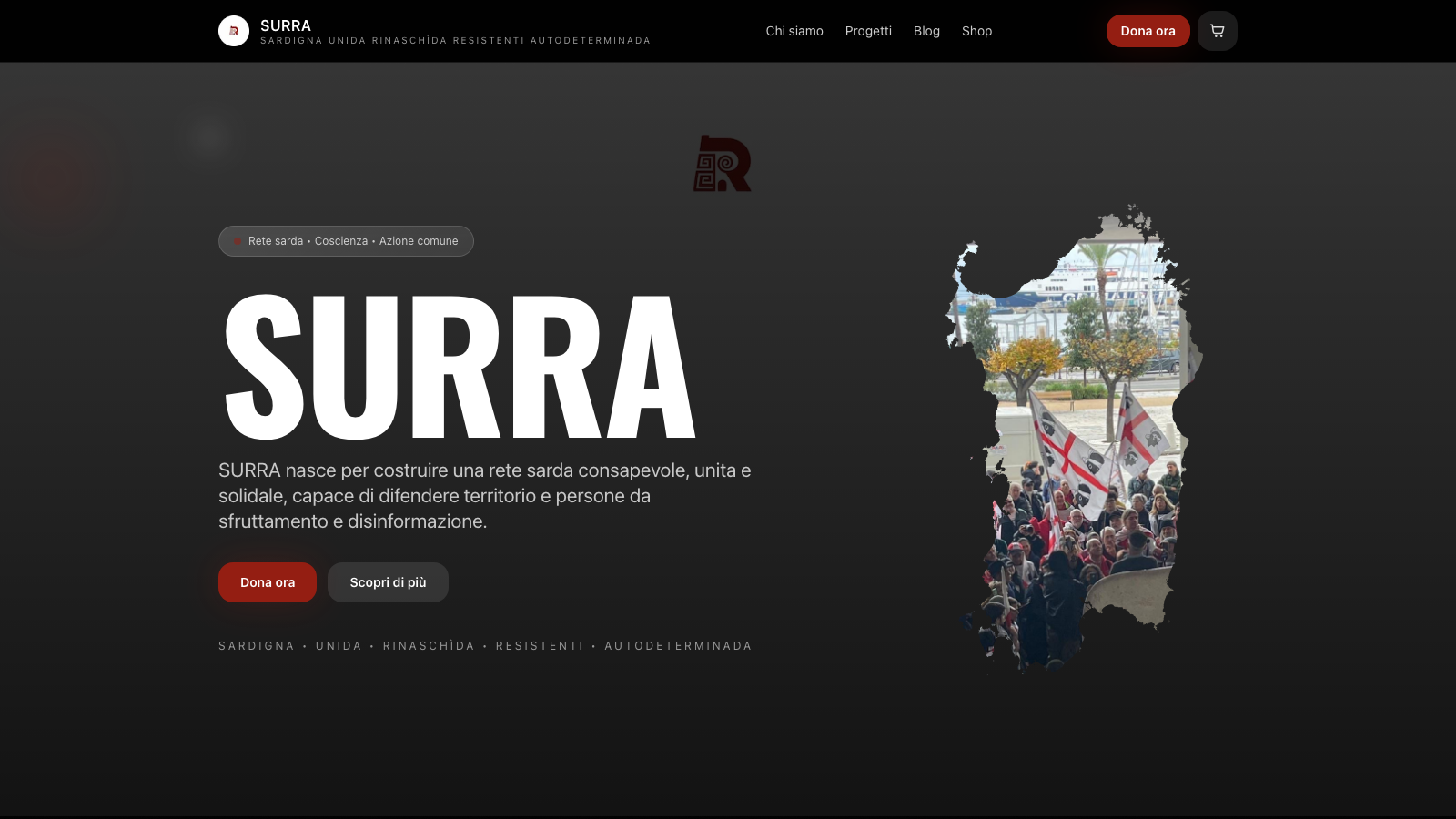Click the SARDIGNA UNIDA tagline under the logo
The image size is (1456, 819).
pos(454,40)
